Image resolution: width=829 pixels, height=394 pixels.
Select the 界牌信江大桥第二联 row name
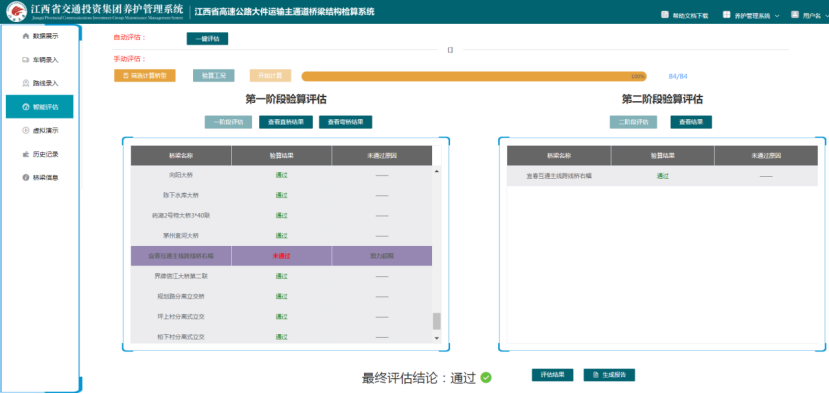(181, 276)
